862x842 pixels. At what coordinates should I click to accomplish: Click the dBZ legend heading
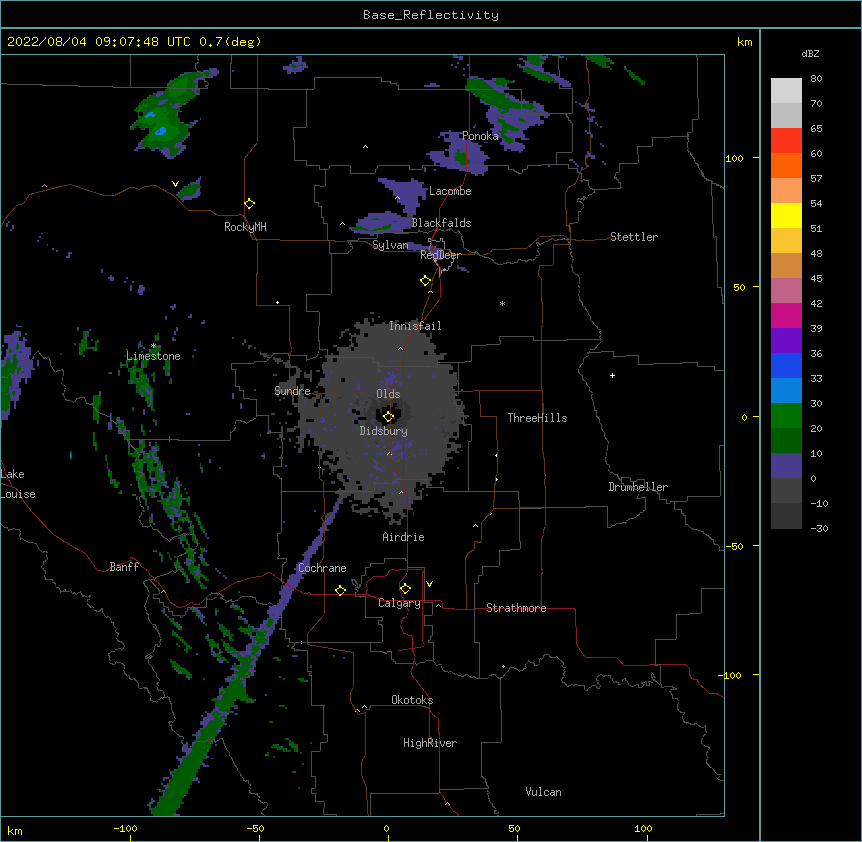point(810,53)
